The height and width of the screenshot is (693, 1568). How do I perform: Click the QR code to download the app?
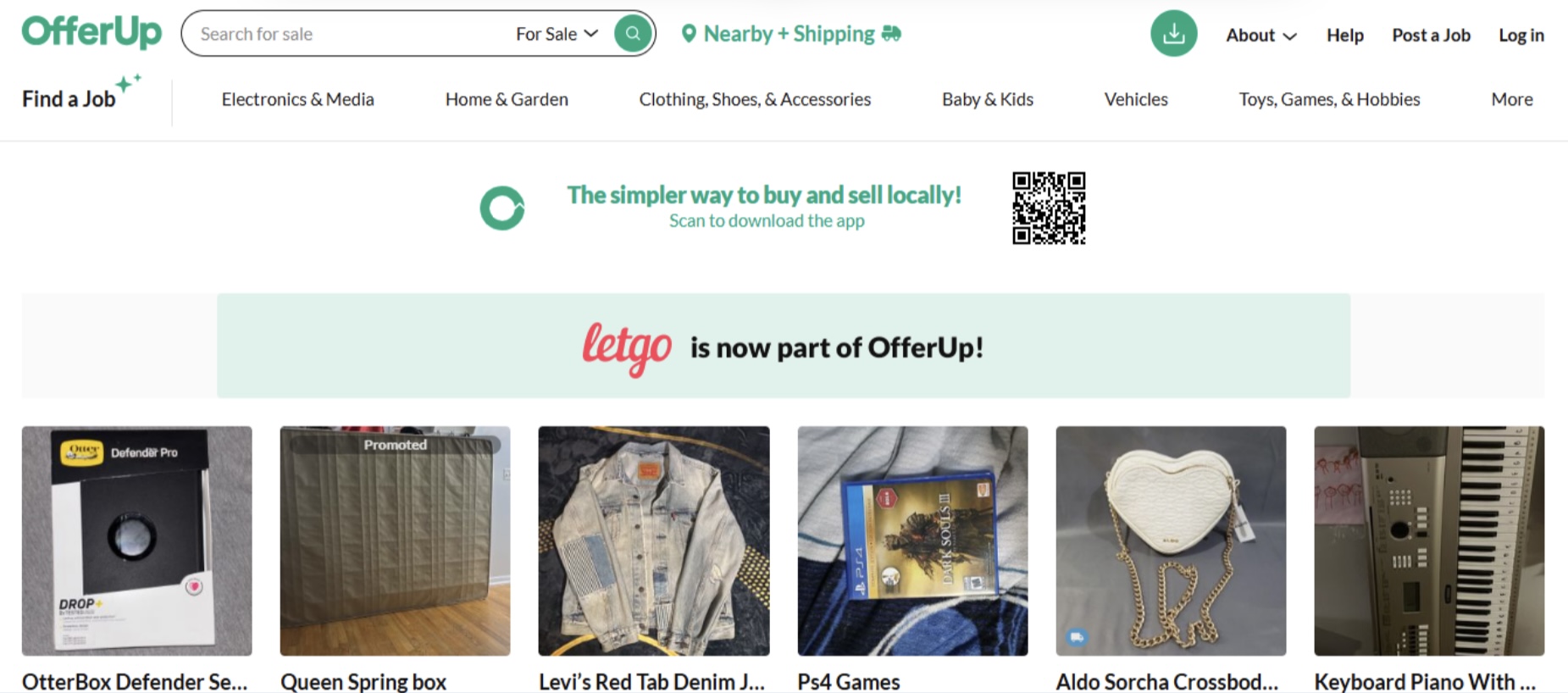click(1049, 207)
